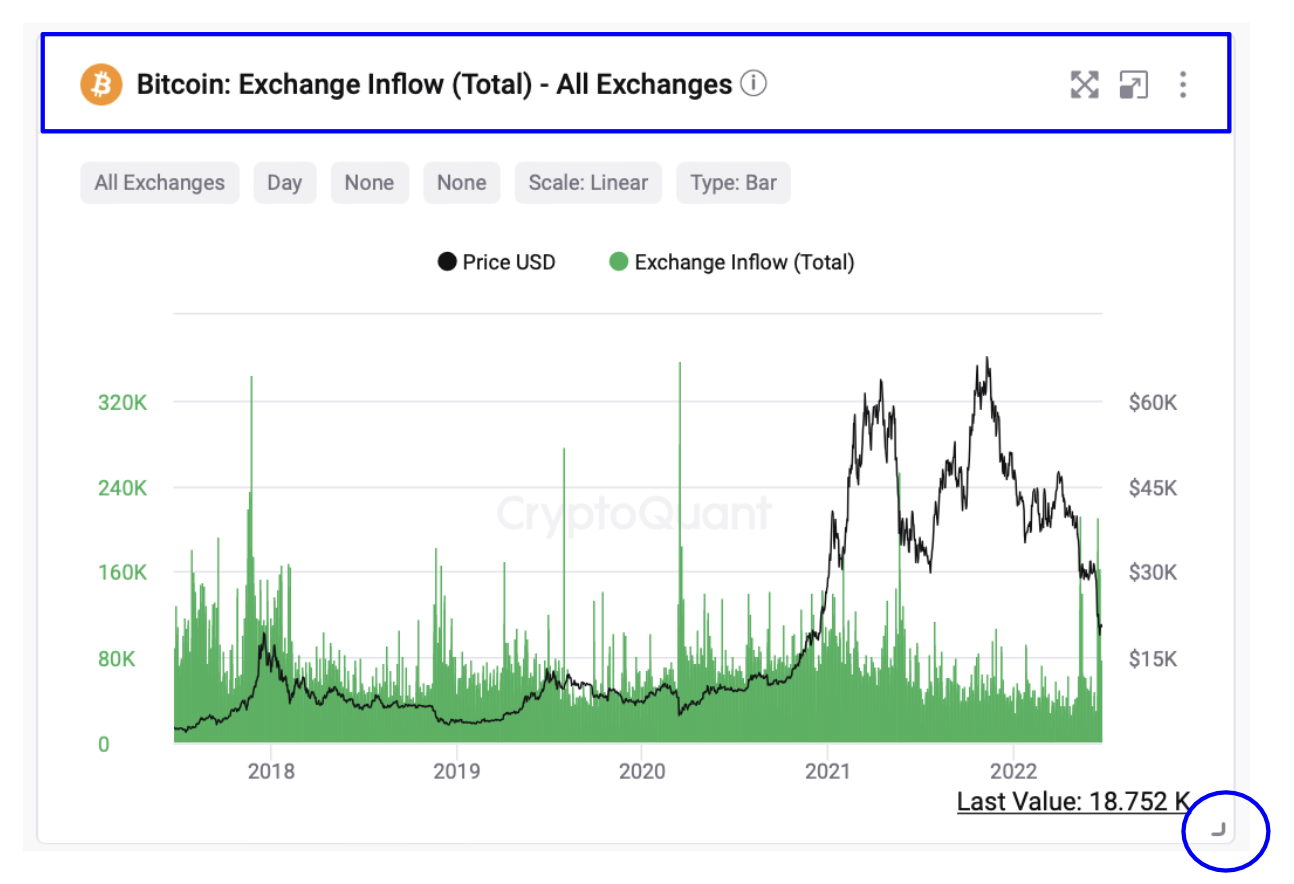Click the green Exchange Inflow legend dot
This screenshot has height=884, width=1294.
click(618, 263)
